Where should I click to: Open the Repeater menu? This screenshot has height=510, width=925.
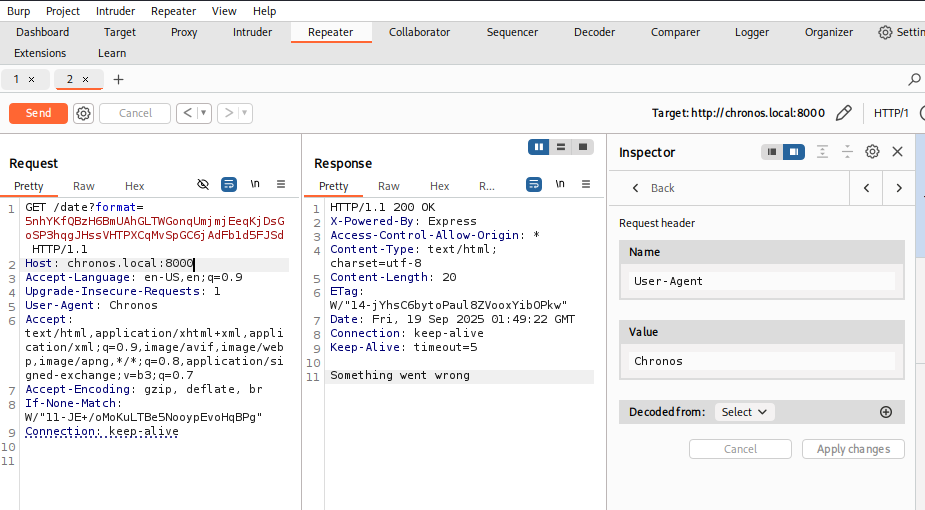[173, 11]
